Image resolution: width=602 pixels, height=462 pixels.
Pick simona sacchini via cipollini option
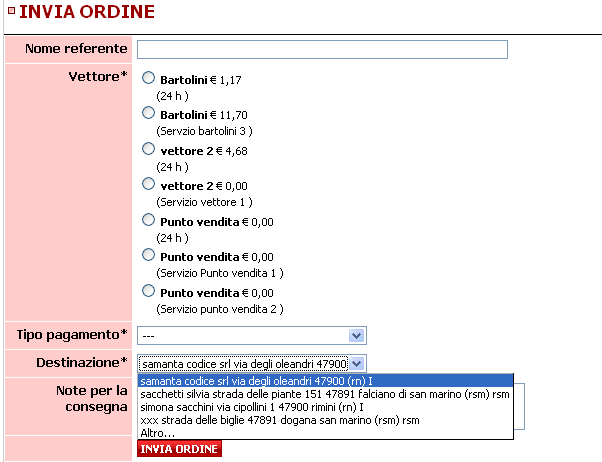[326, 407]
